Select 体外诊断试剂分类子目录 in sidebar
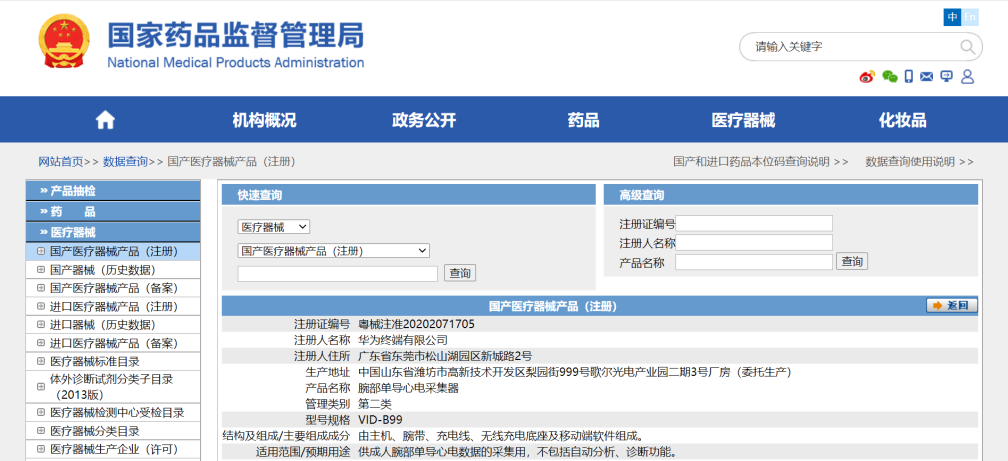Screen dimensions: 1008x461 coord(111,386)
